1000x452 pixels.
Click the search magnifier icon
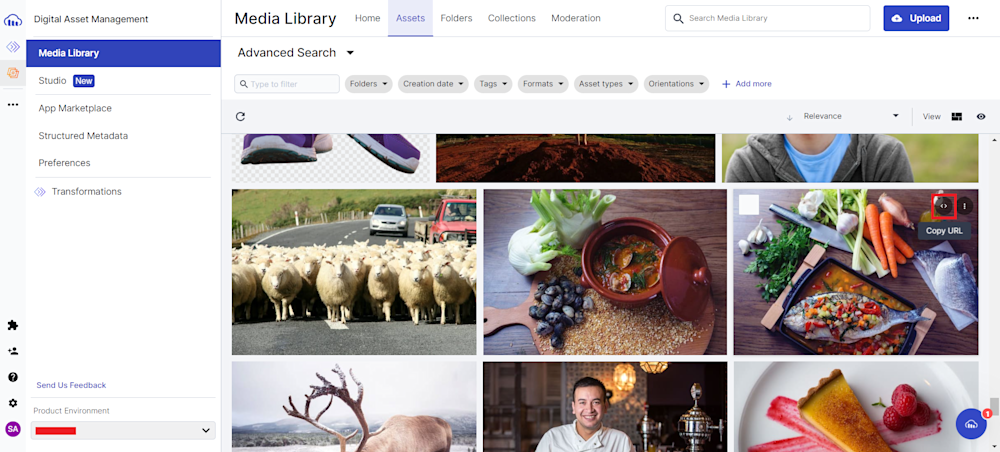(678, 18)
